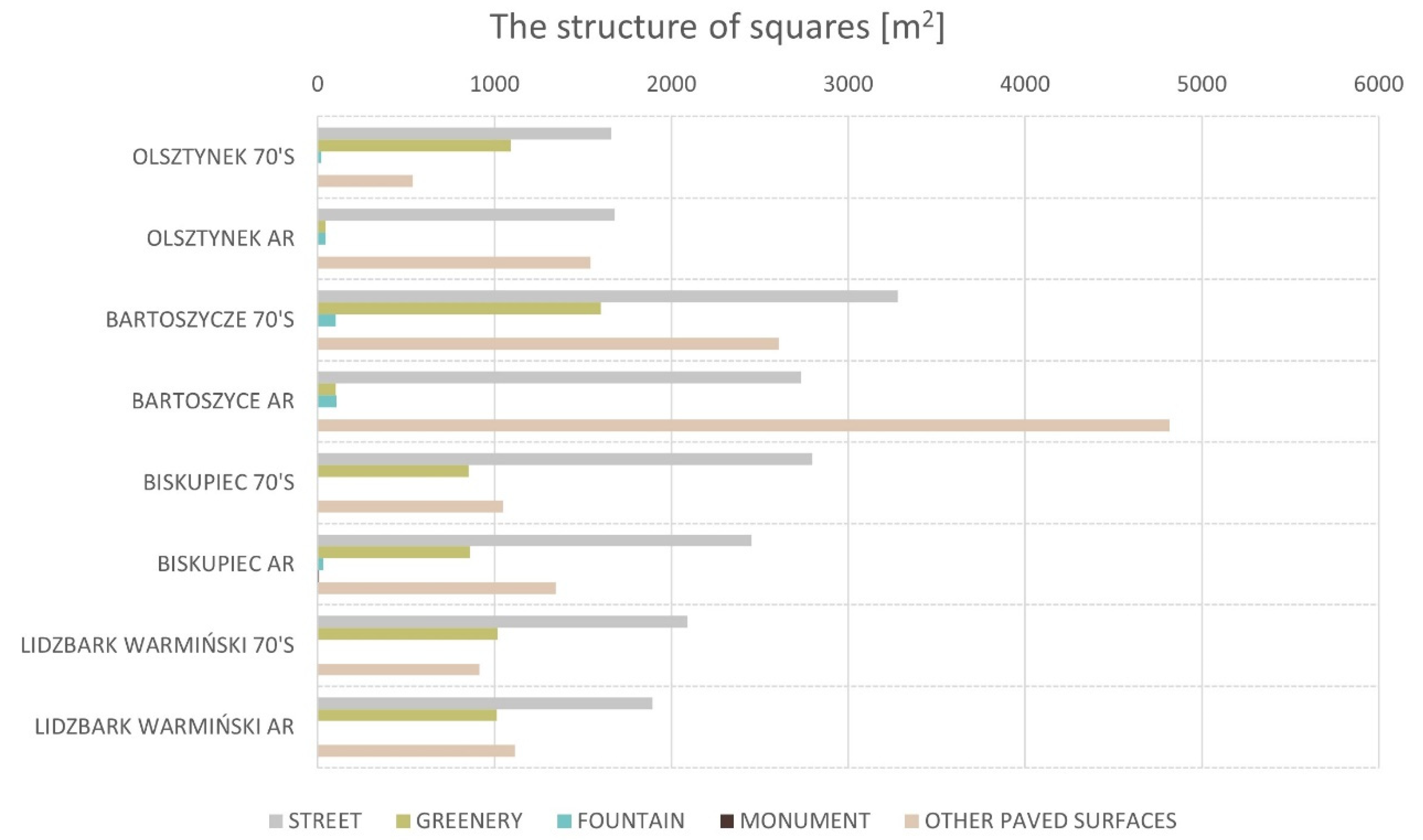Select Bartoszyce AR other paved surfaces bar

743,425
